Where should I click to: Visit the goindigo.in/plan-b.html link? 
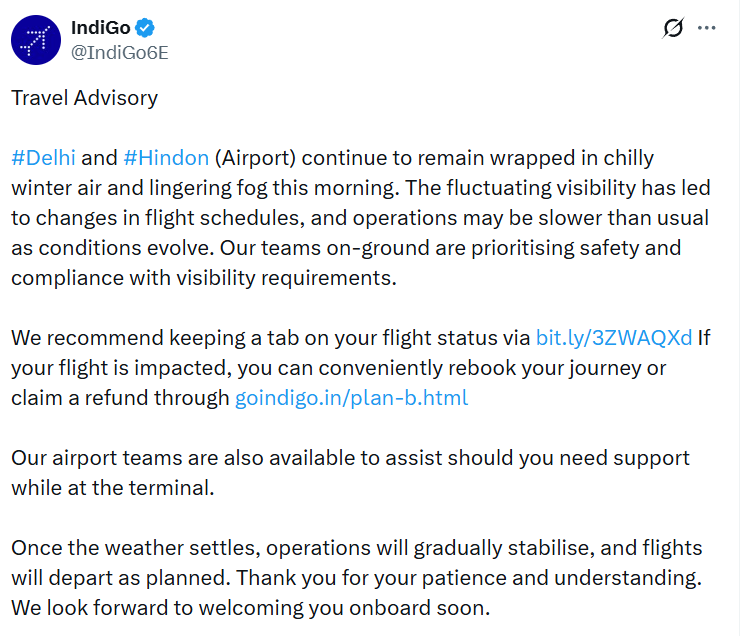(x=351, y=398)
